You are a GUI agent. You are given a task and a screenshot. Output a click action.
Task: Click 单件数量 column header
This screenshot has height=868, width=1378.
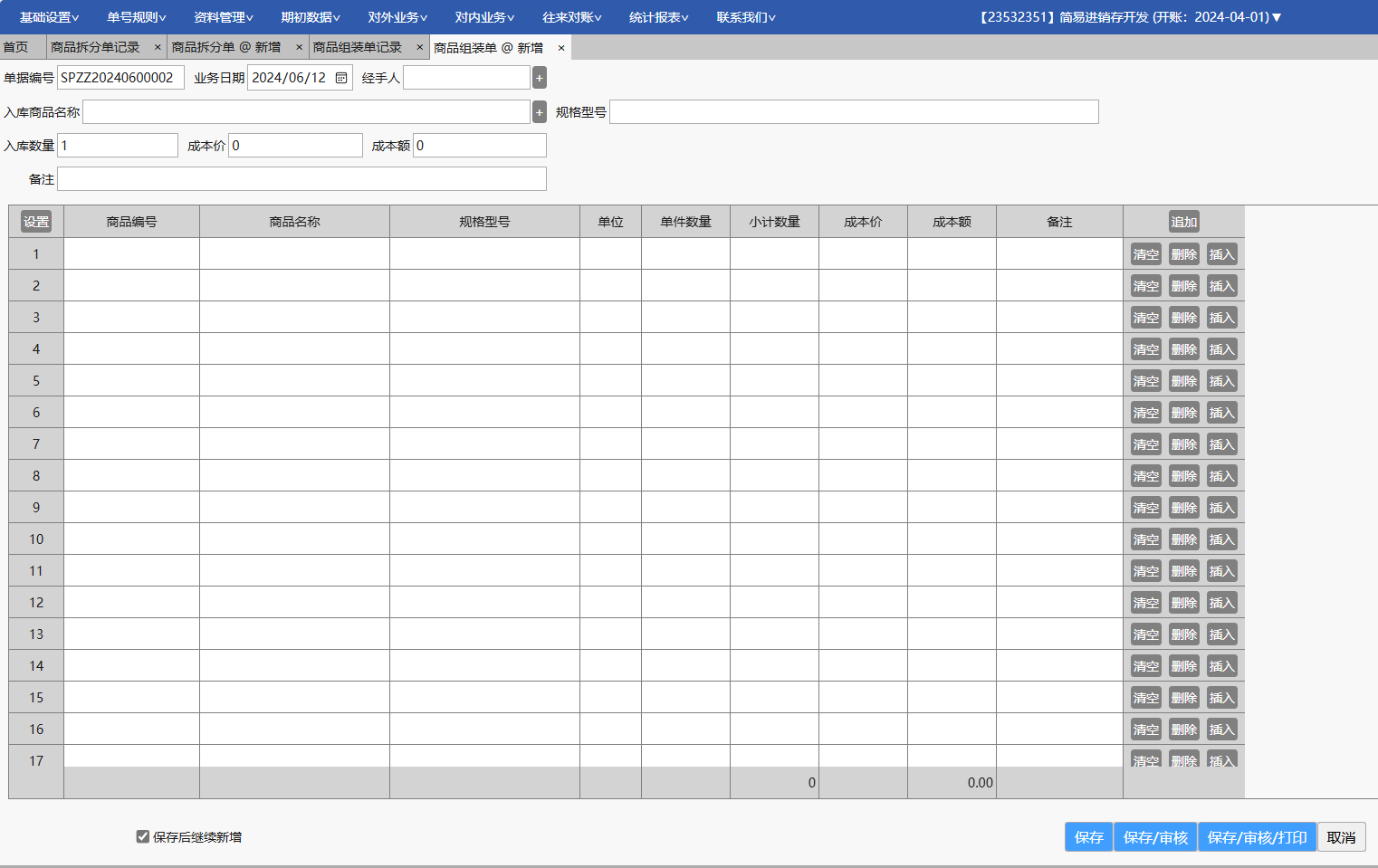[x=685, y=222]
